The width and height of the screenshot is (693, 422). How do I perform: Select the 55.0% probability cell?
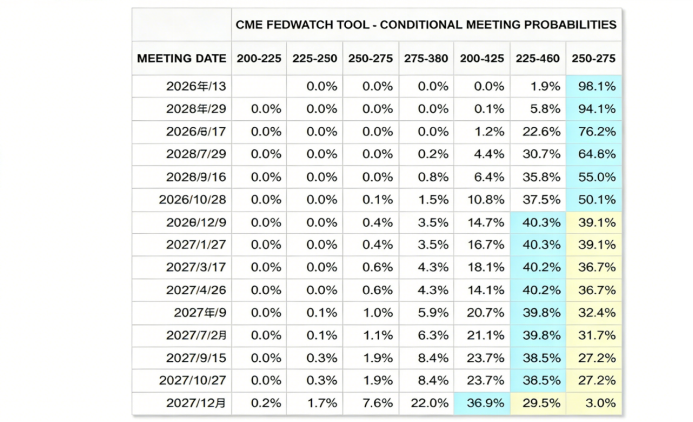click(594, 176)
